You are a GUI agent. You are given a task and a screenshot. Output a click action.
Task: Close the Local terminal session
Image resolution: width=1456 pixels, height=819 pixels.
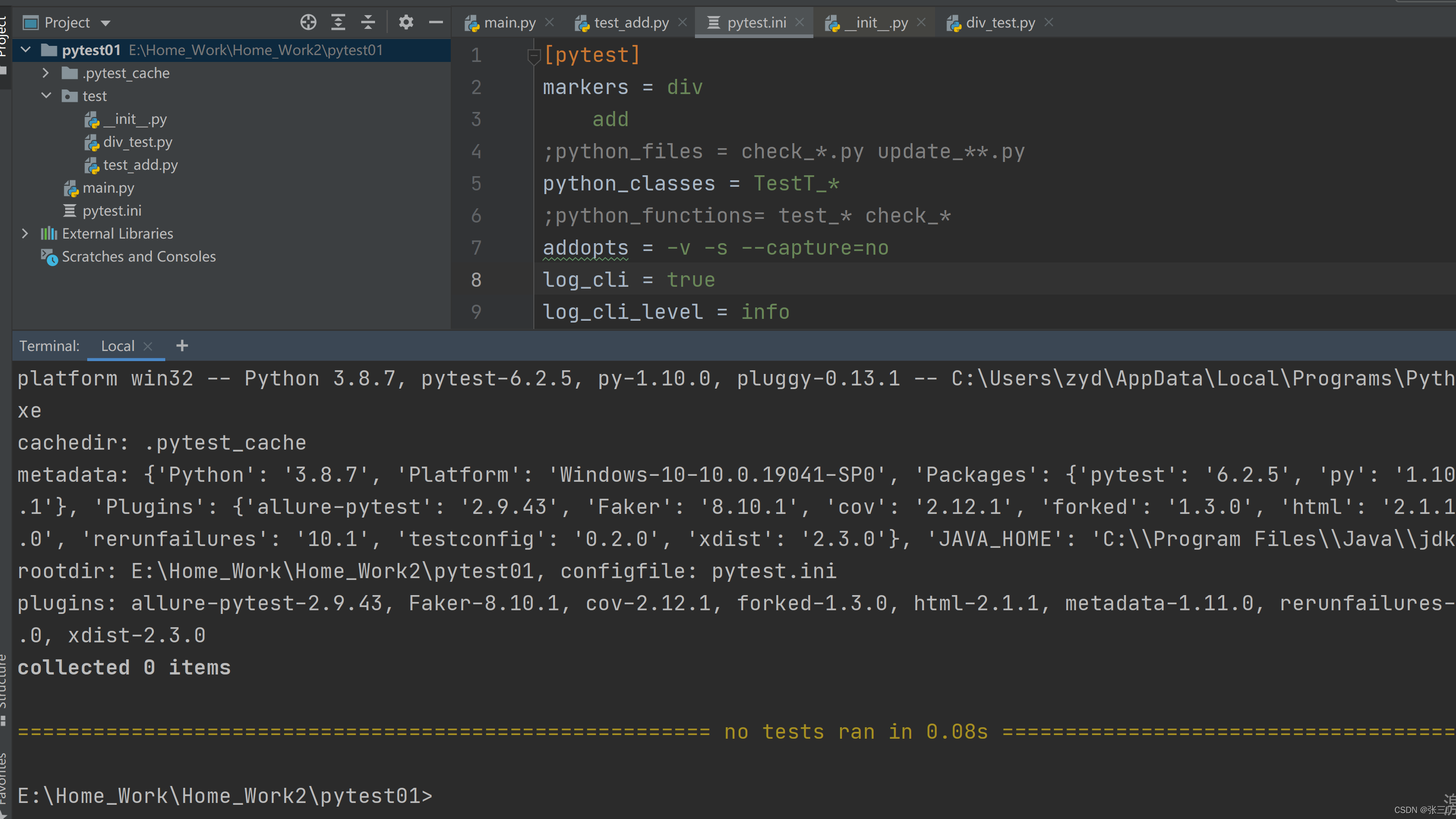click(x=148, y=346)
